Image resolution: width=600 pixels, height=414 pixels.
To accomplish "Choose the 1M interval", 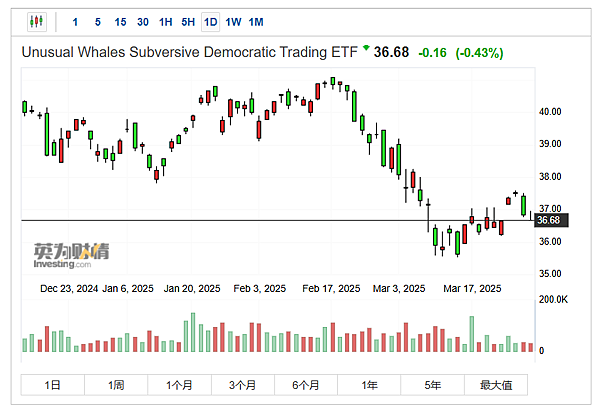I will click(256, 22).
